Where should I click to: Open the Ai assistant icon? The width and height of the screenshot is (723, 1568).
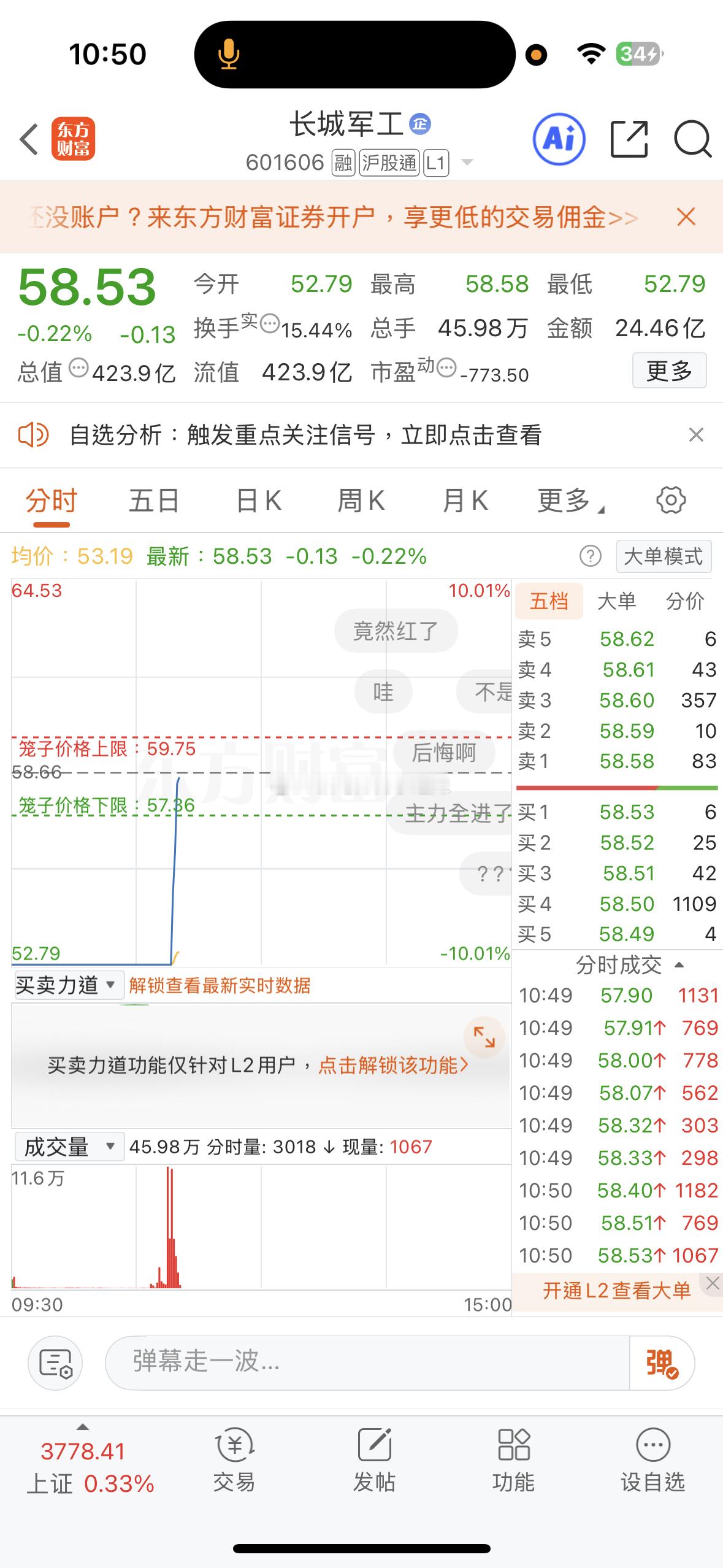559,139
